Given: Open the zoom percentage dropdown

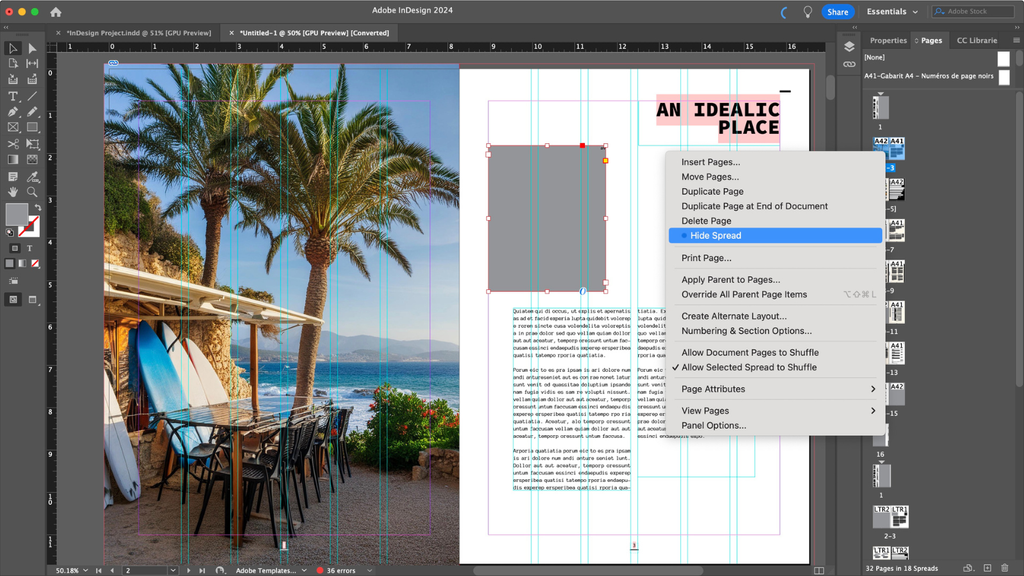Looking at the screenshot, I should tap(72, 569).
